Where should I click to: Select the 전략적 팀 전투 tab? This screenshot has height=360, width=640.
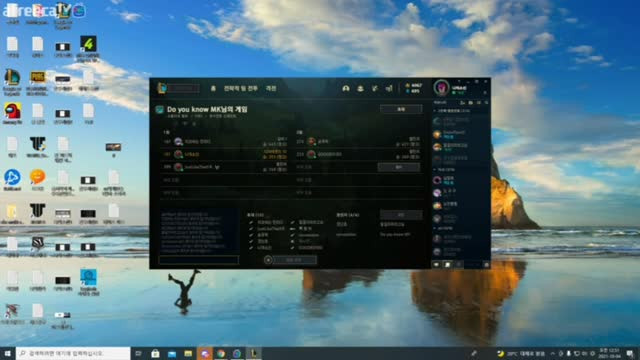tap(240, 89)
